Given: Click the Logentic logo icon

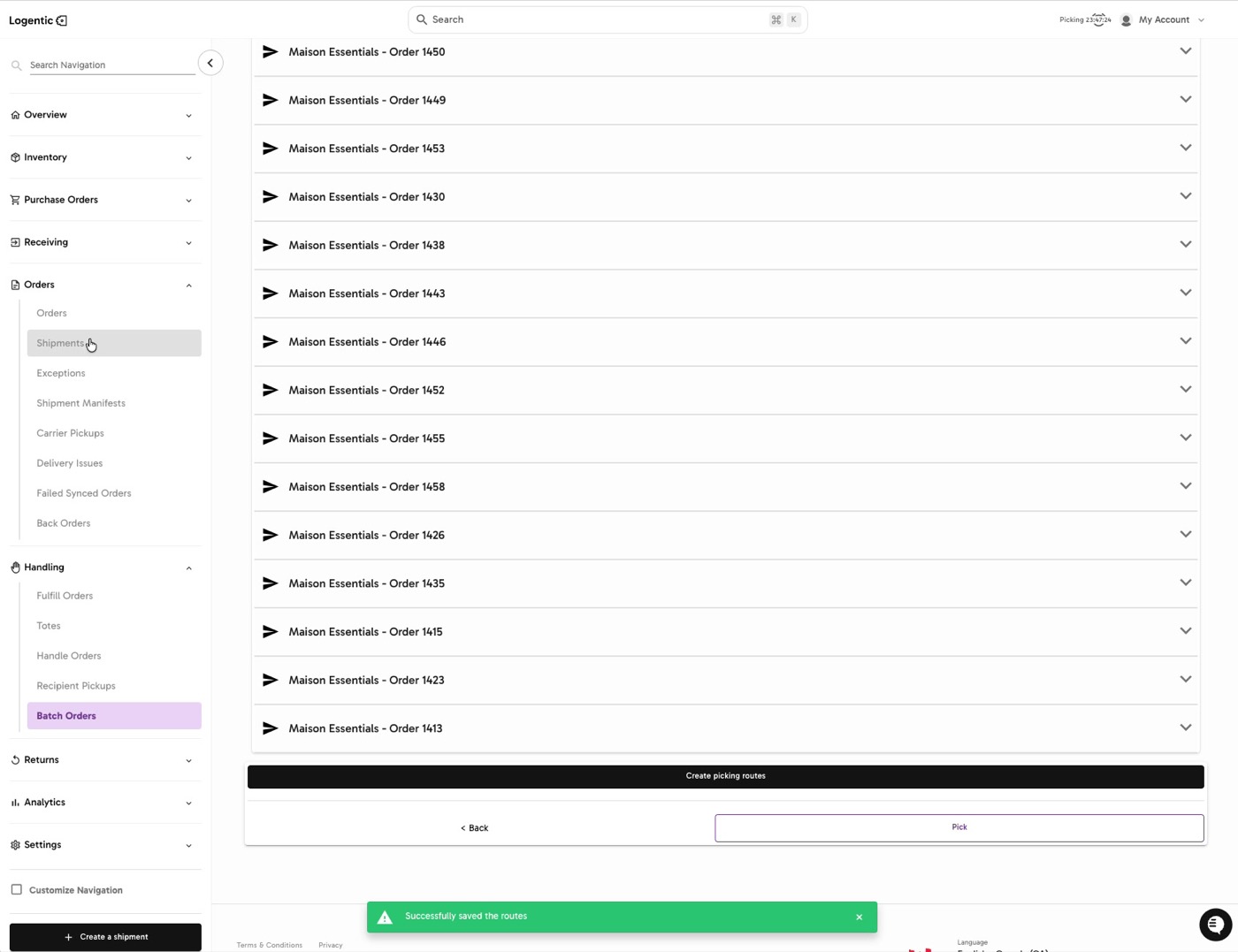Looking at the screenshot, I should pyautogui.click(x=62, y=20).
